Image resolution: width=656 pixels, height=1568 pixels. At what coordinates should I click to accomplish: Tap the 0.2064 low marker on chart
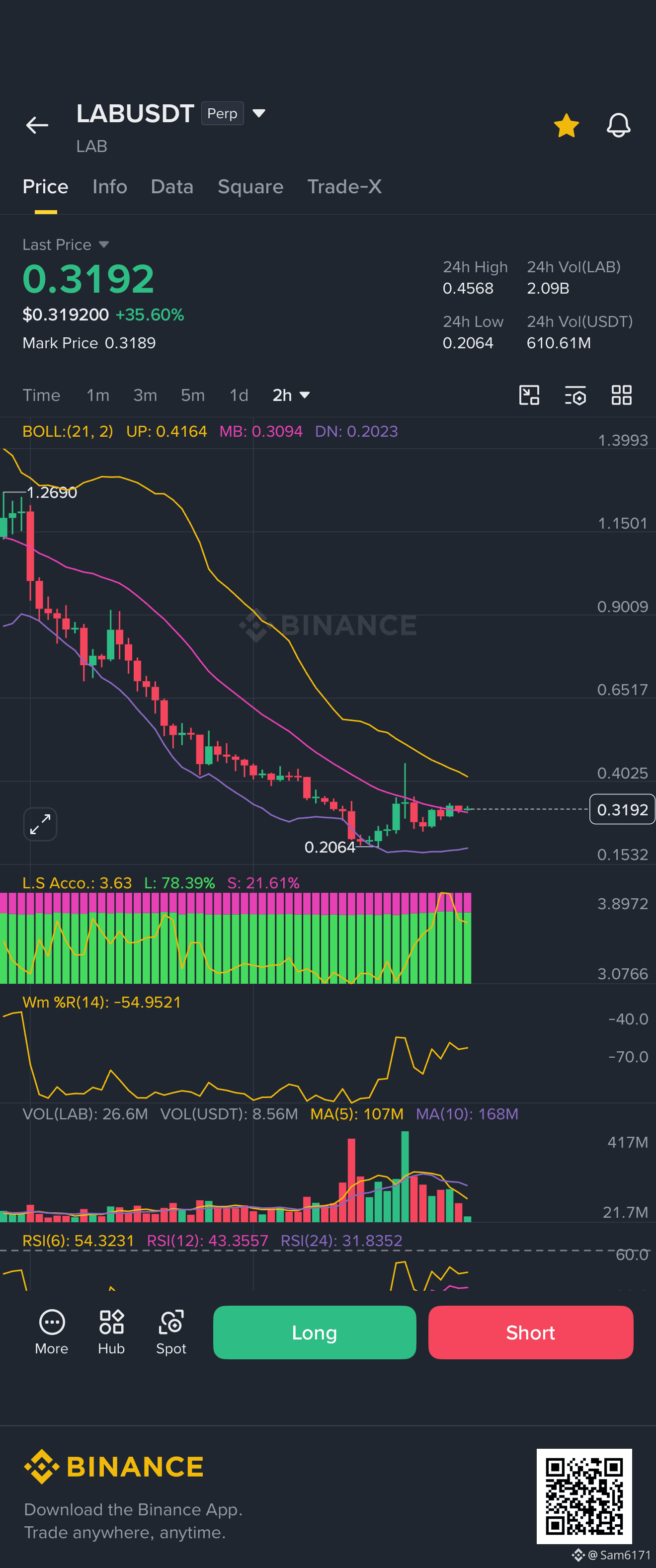329,847
